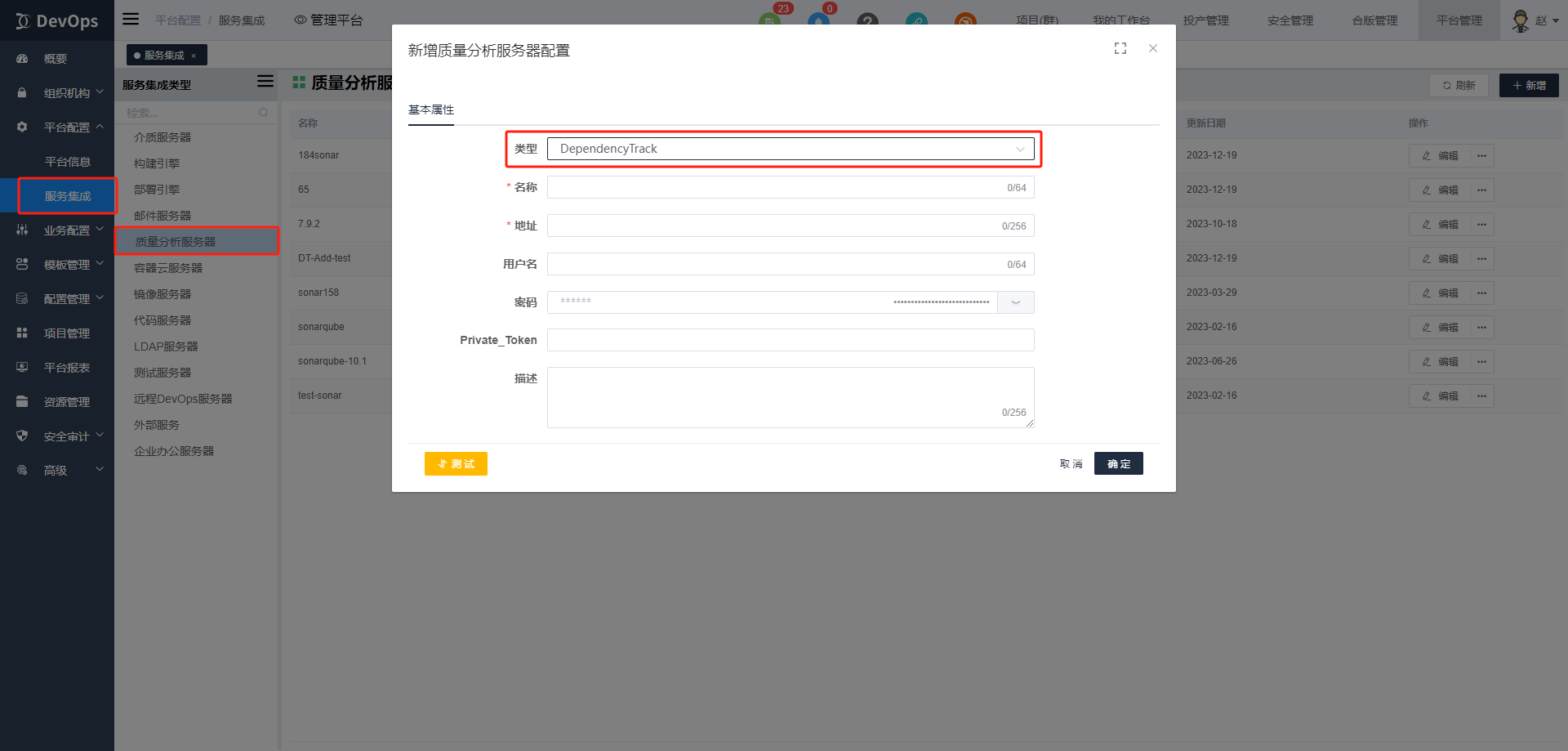Click the 取消 cancel button
Screen dimensions: 1568x751
coord(1071,464)
